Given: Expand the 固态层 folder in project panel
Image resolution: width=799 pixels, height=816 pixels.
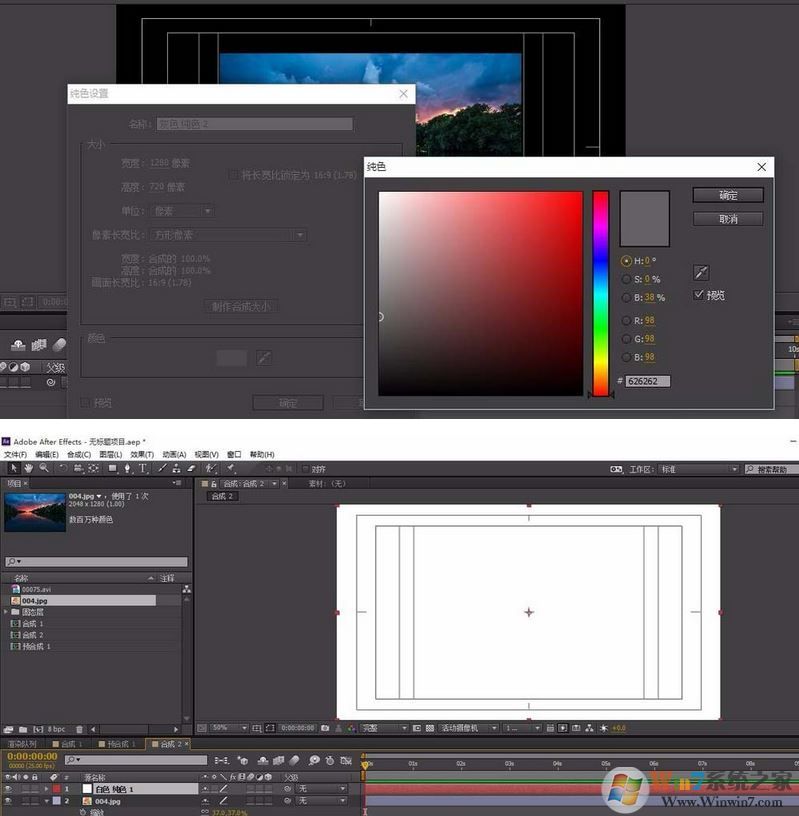Looking at the screenshot, I should coord(6,612).
